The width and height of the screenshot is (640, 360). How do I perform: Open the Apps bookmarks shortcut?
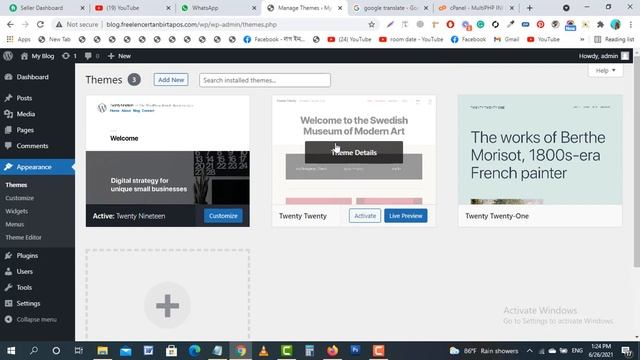point(18,40)
